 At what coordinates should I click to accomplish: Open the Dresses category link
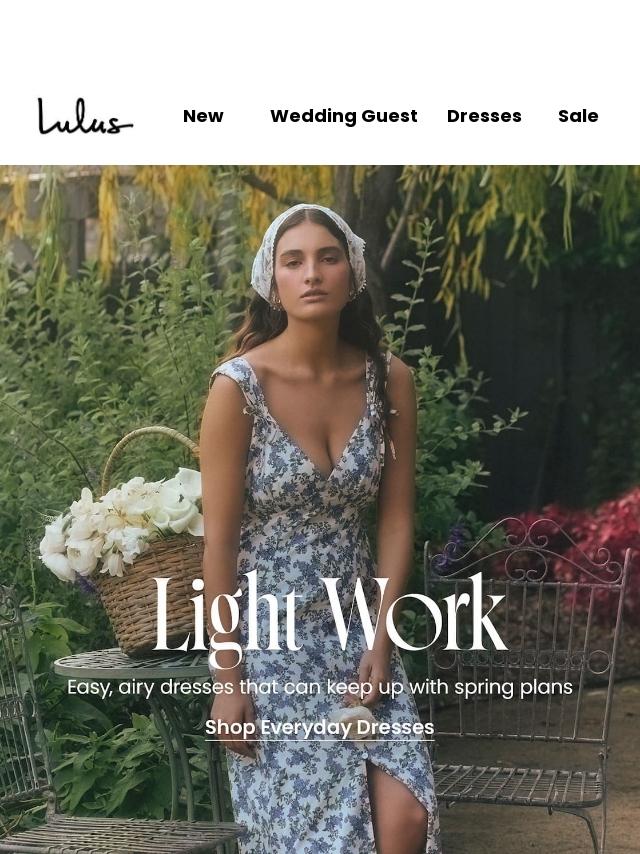[x=484, y=116]
